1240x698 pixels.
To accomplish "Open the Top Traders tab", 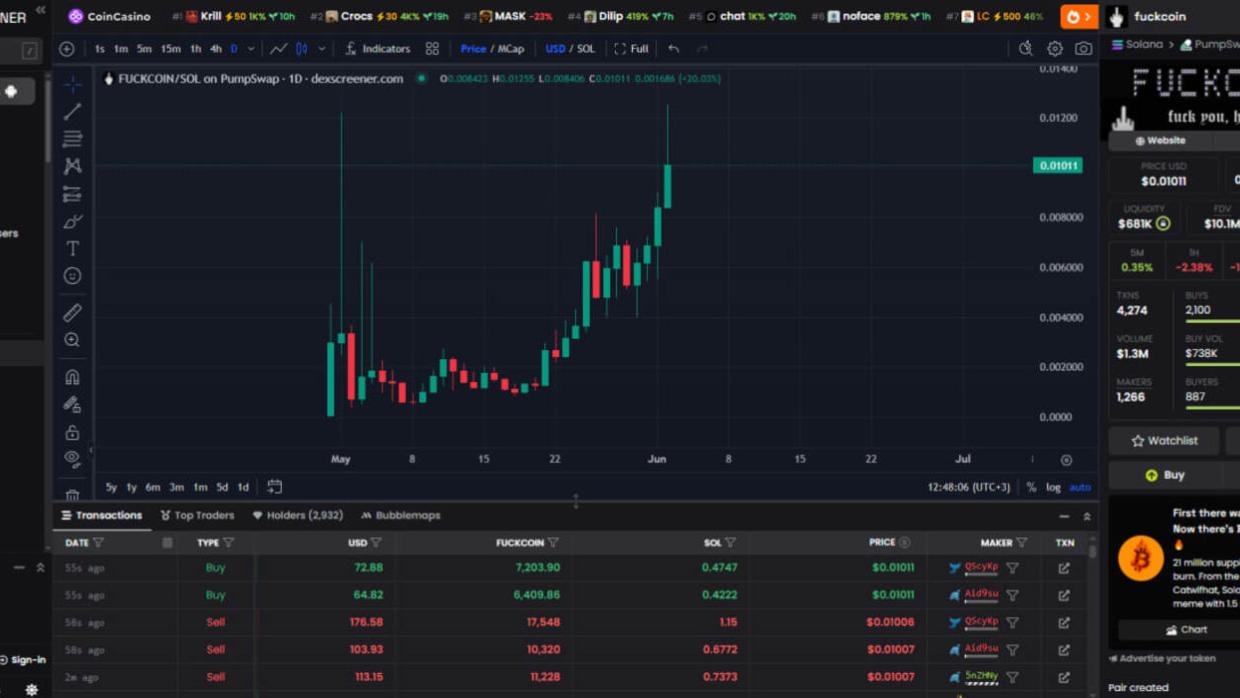I will (x=197, y=515).
